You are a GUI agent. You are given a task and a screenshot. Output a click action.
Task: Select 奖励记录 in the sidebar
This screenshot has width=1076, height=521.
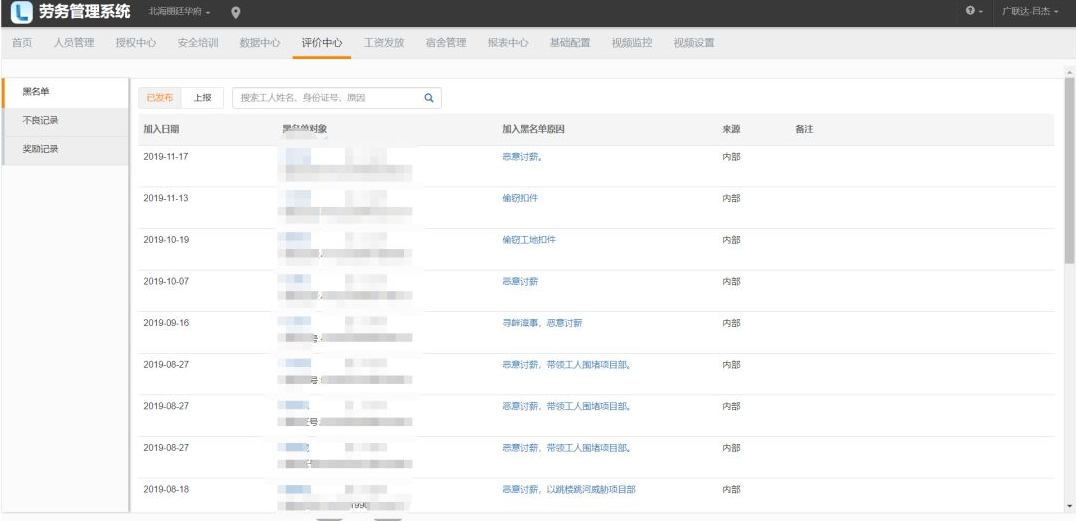point(66,150)
